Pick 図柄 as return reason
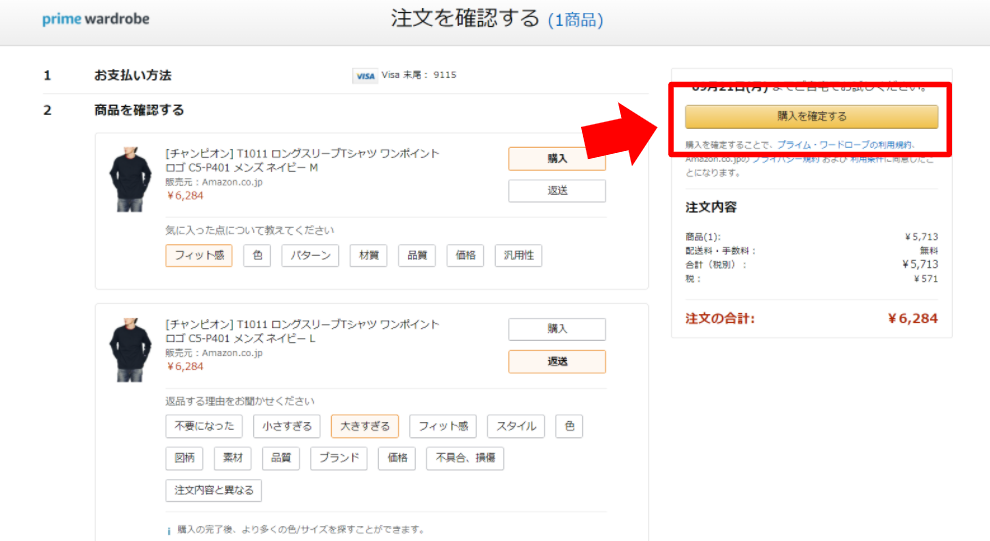 (184, 458)
